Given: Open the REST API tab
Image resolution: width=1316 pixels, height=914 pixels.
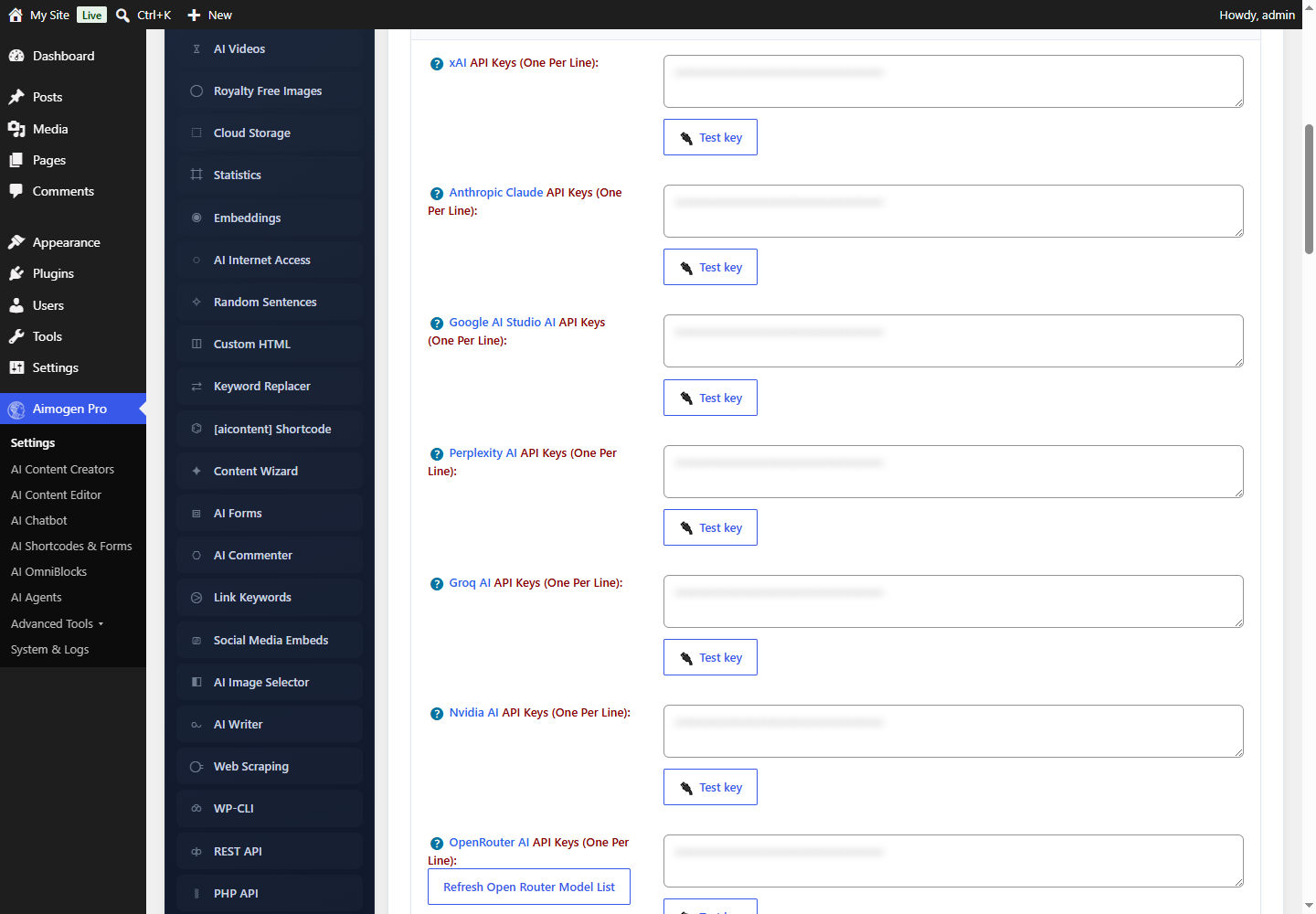Looking at the screenshot, I should point(270,851).
